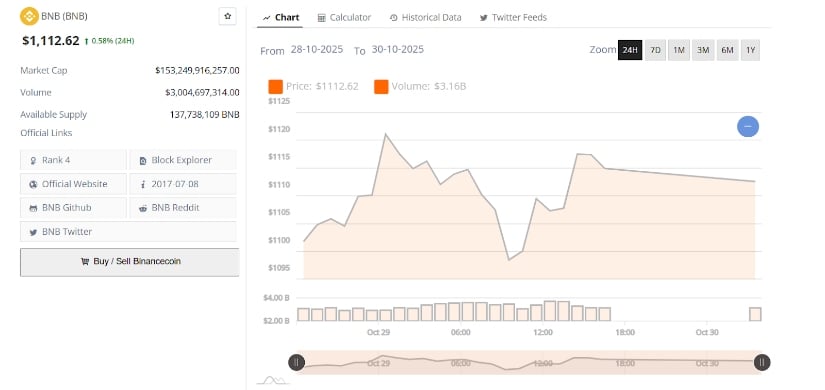Click the $1,112.62 current price
825x390 pixels.
click(51, 41)
